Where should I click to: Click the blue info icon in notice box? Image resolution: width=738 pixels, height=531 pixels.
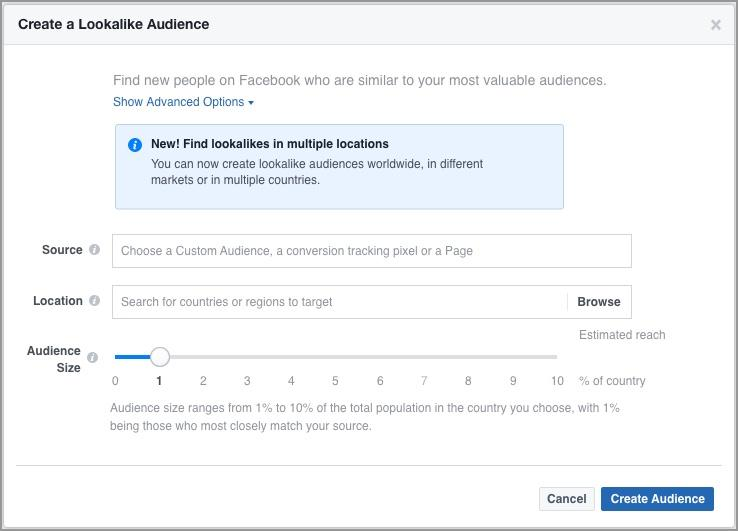point(135,145)
